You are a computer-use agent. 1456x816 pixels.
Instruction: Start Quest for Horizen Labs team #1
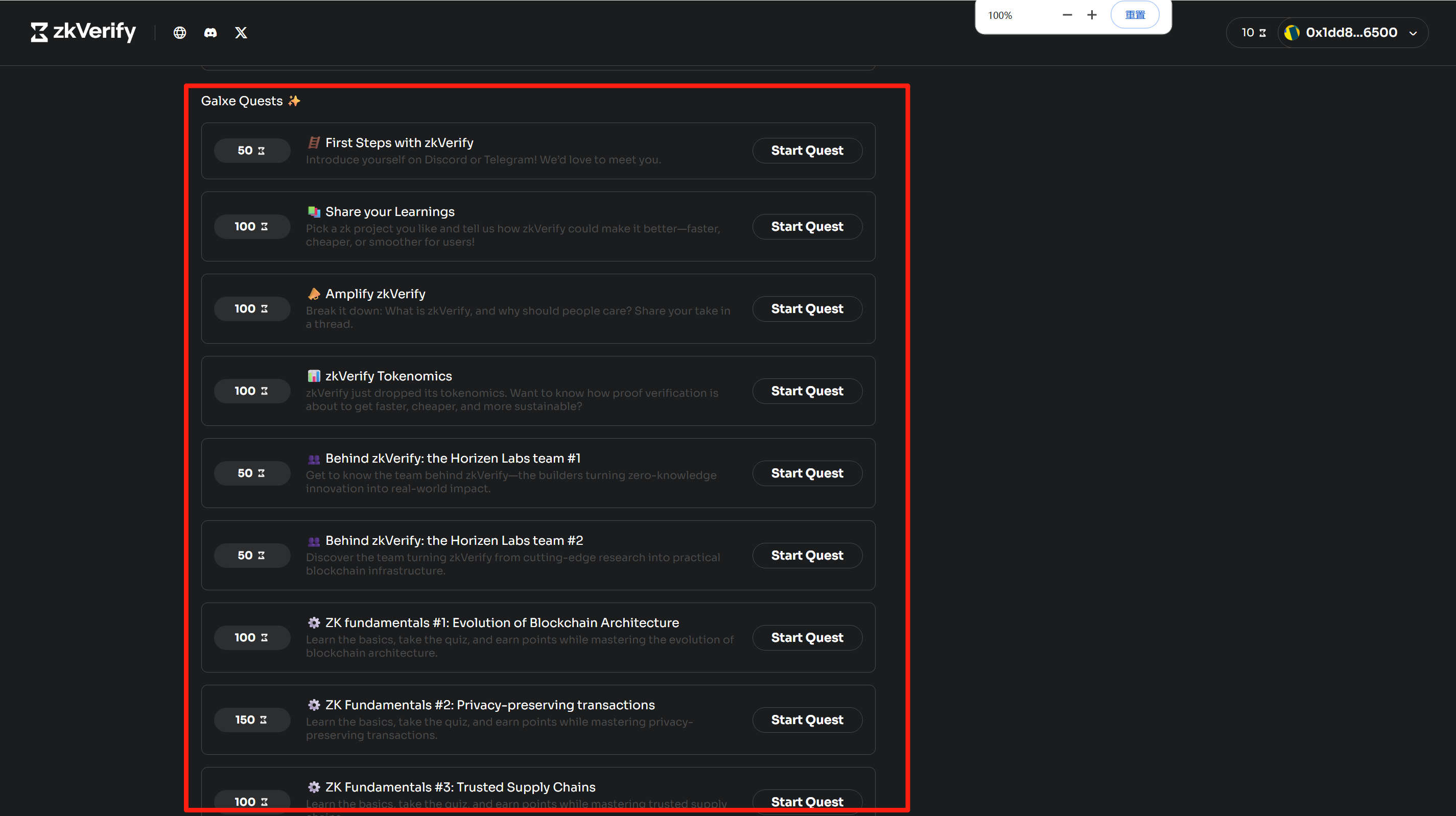tap(807, 473)
